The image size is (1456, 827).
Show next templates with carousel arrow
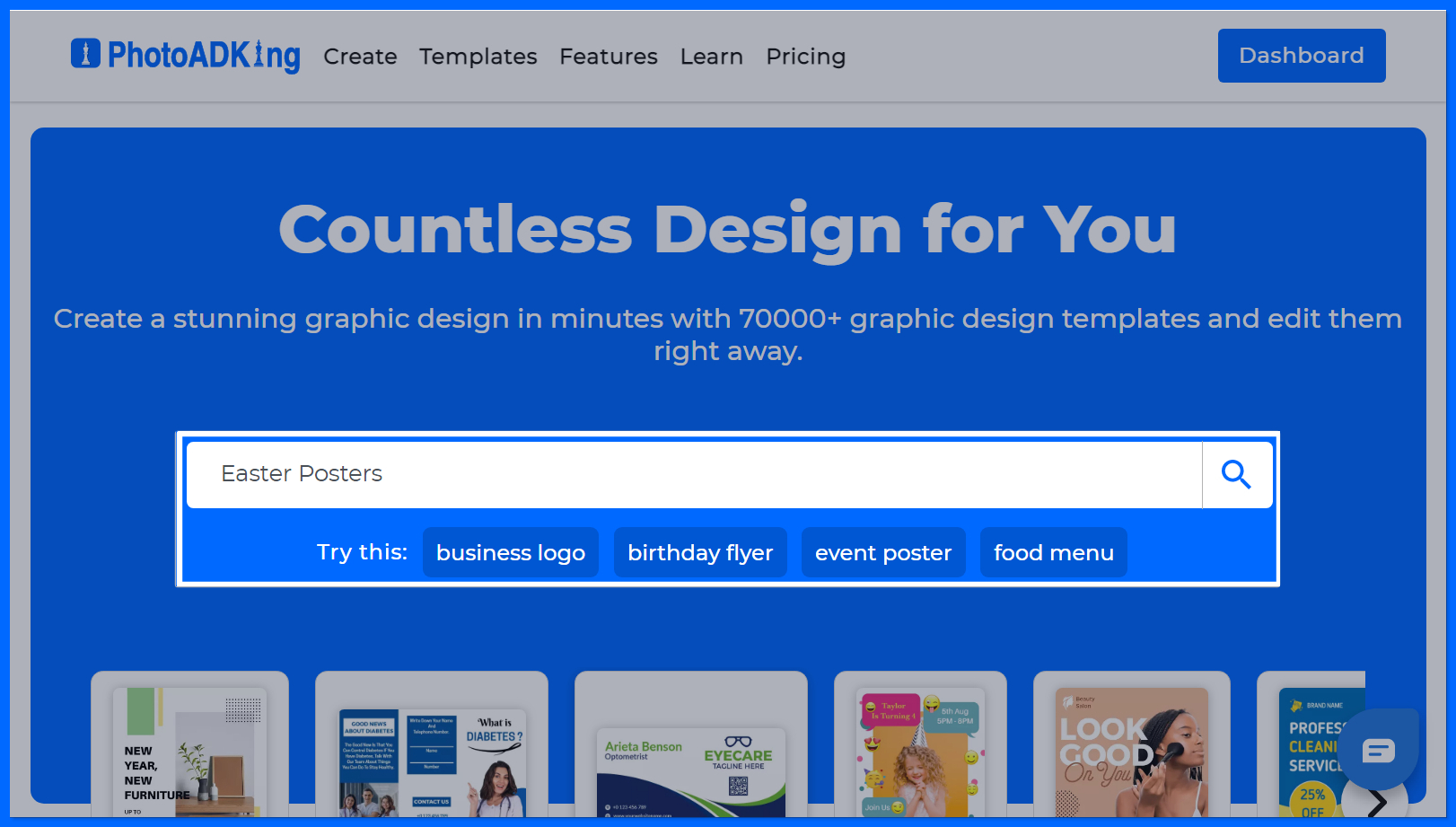tap(1376, 801)
